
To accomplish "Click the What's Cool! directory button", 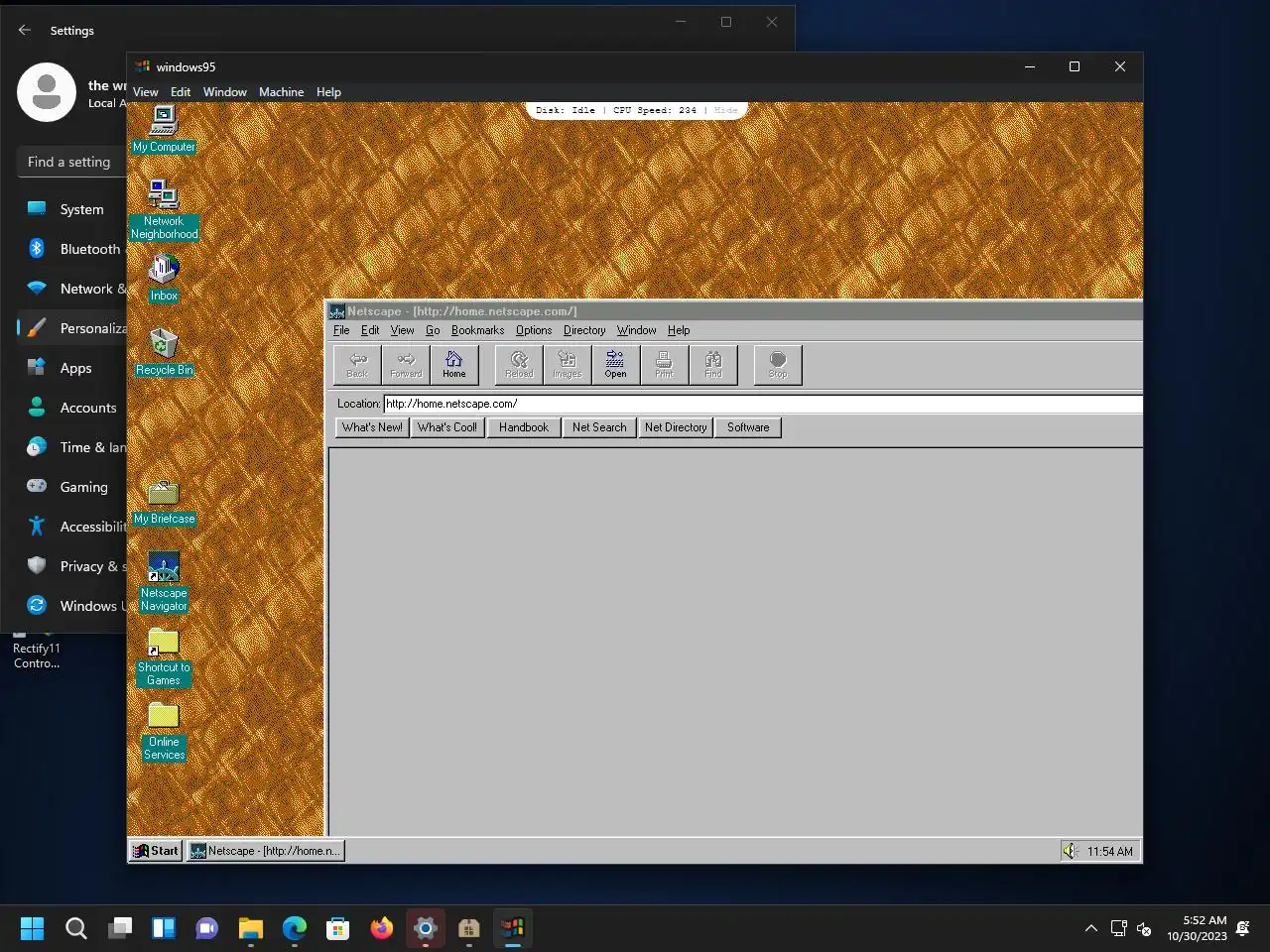I will point(447,427).
